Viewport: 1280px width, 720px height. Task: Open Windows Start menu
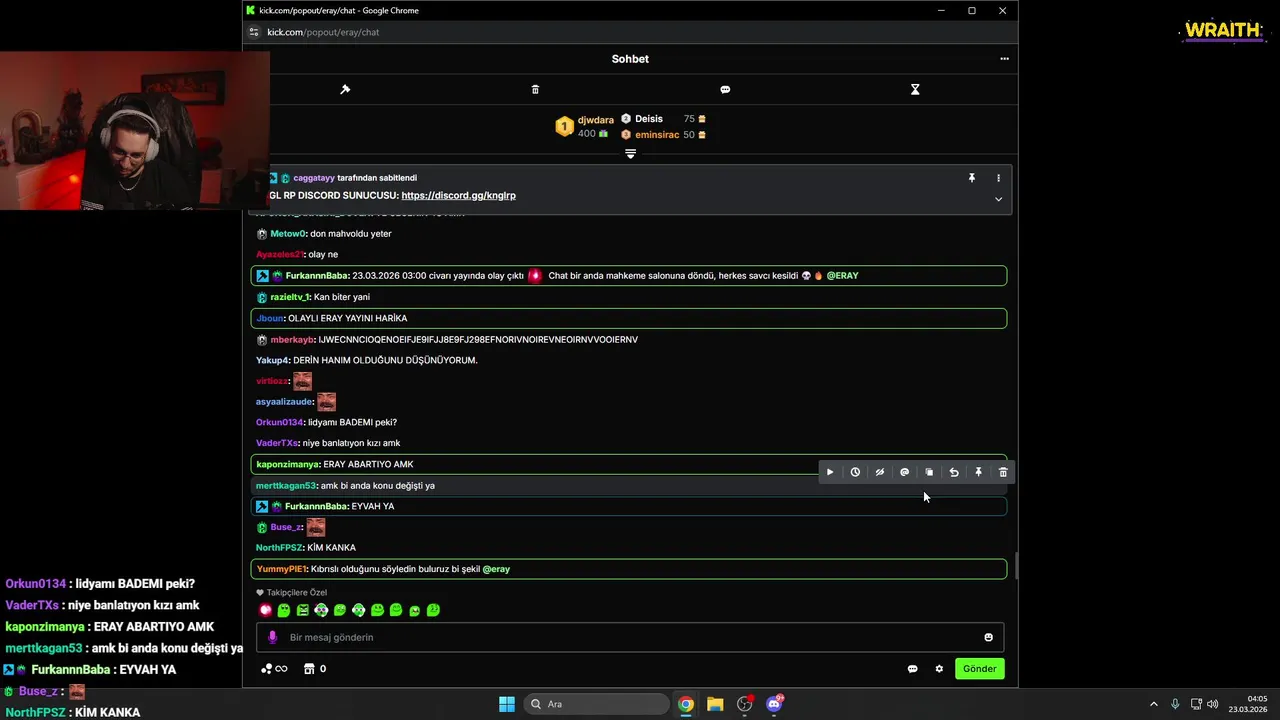coord(506,704)
